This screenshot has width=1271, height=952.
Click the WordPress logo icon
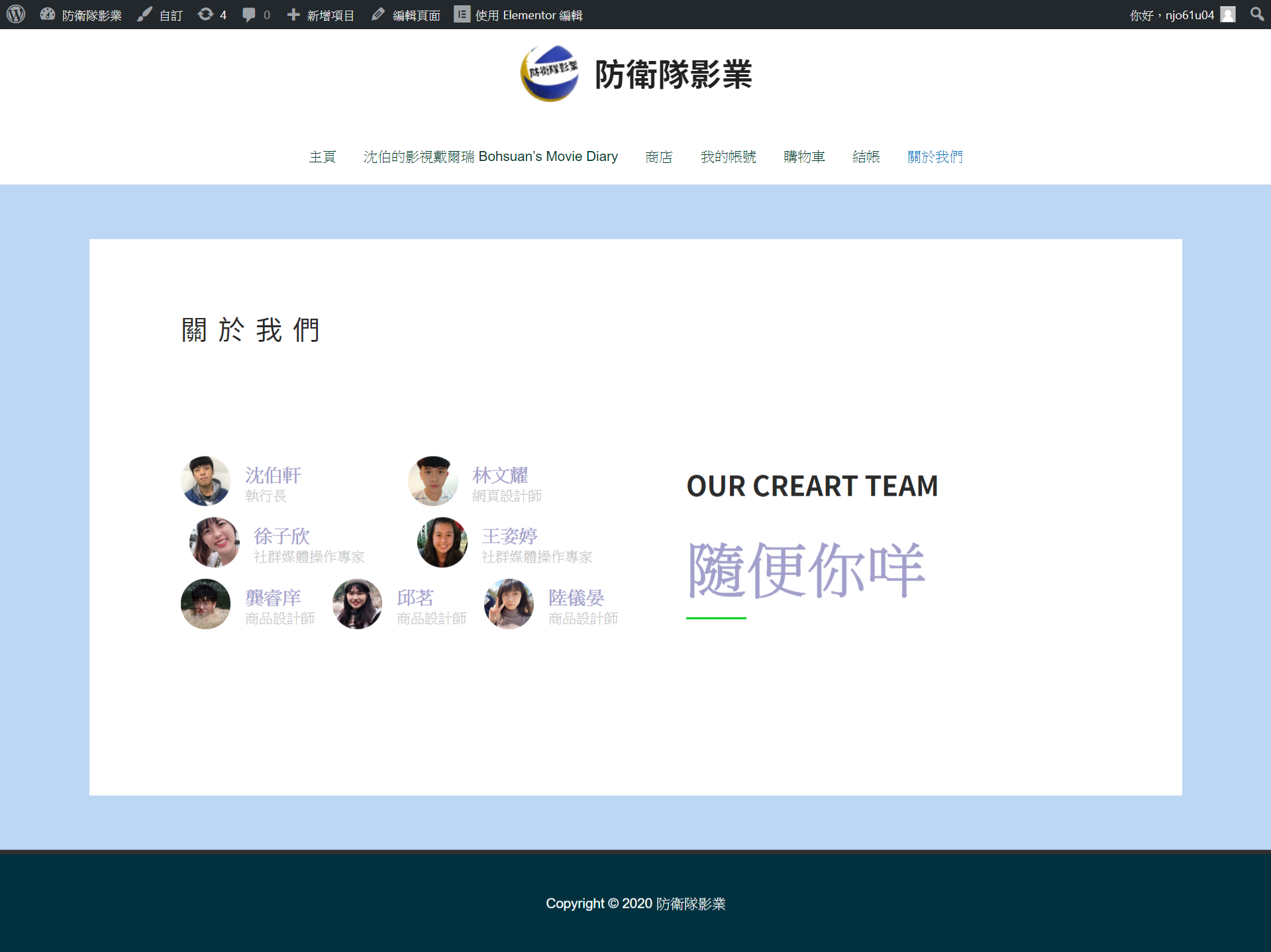(16, 15)
